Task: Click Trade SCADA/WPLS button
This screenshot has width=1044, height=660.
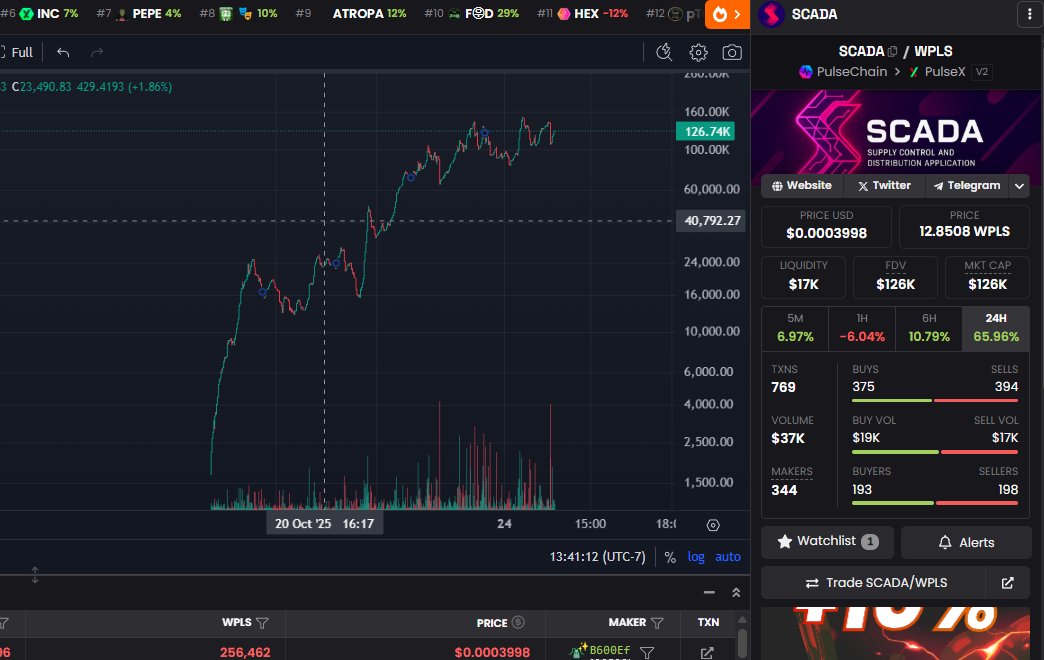Action: coord(876,583)
